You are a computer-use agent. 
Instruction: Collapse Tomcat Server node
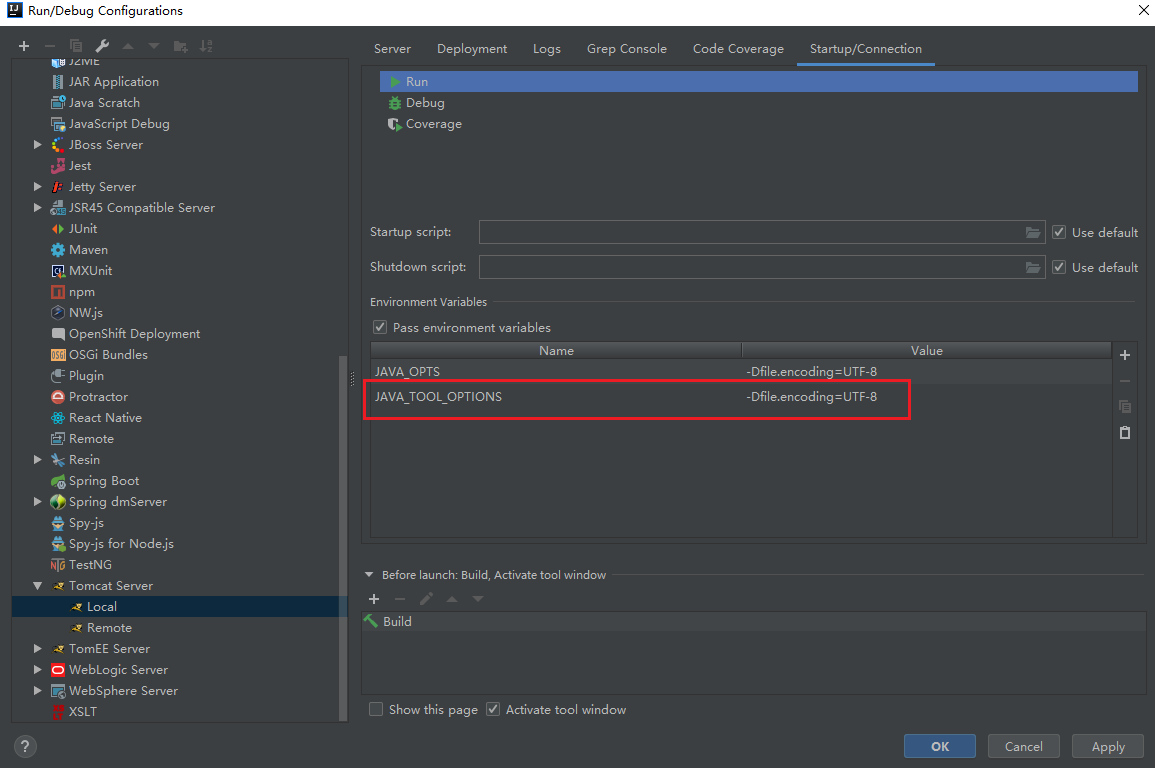pos(38,586)
